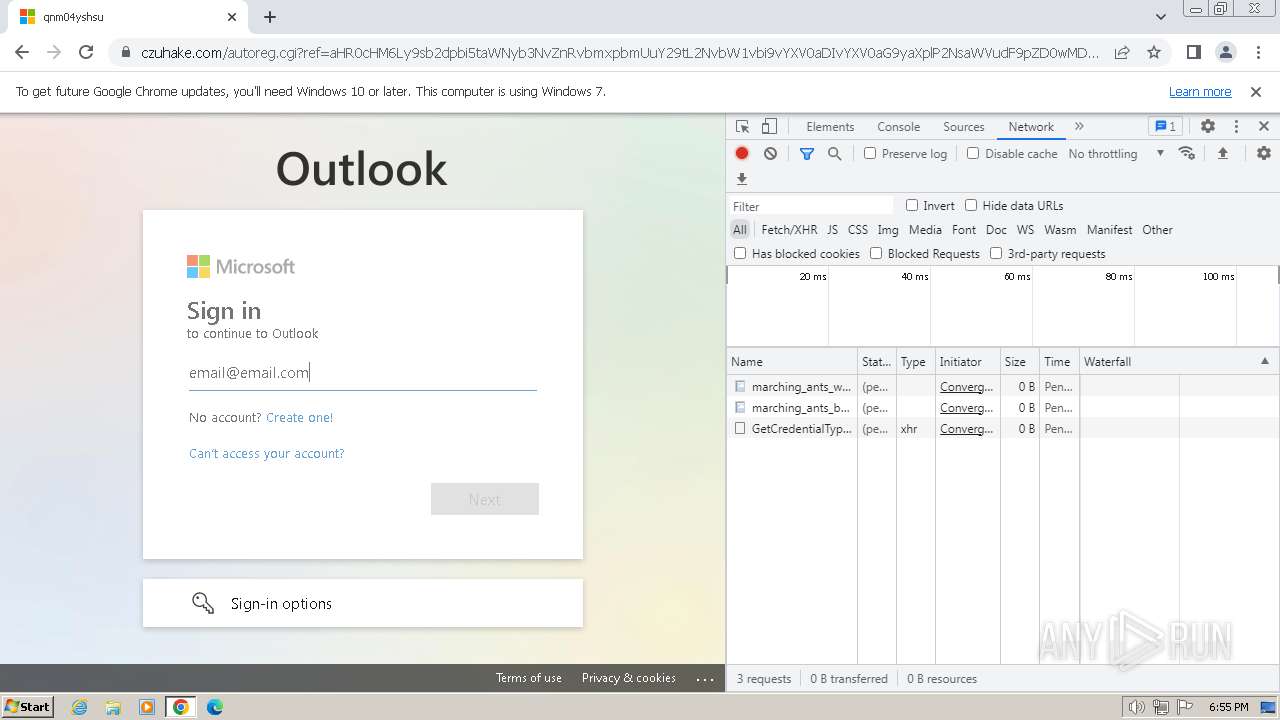Open the No throttling dropdown

[1116, 154]
